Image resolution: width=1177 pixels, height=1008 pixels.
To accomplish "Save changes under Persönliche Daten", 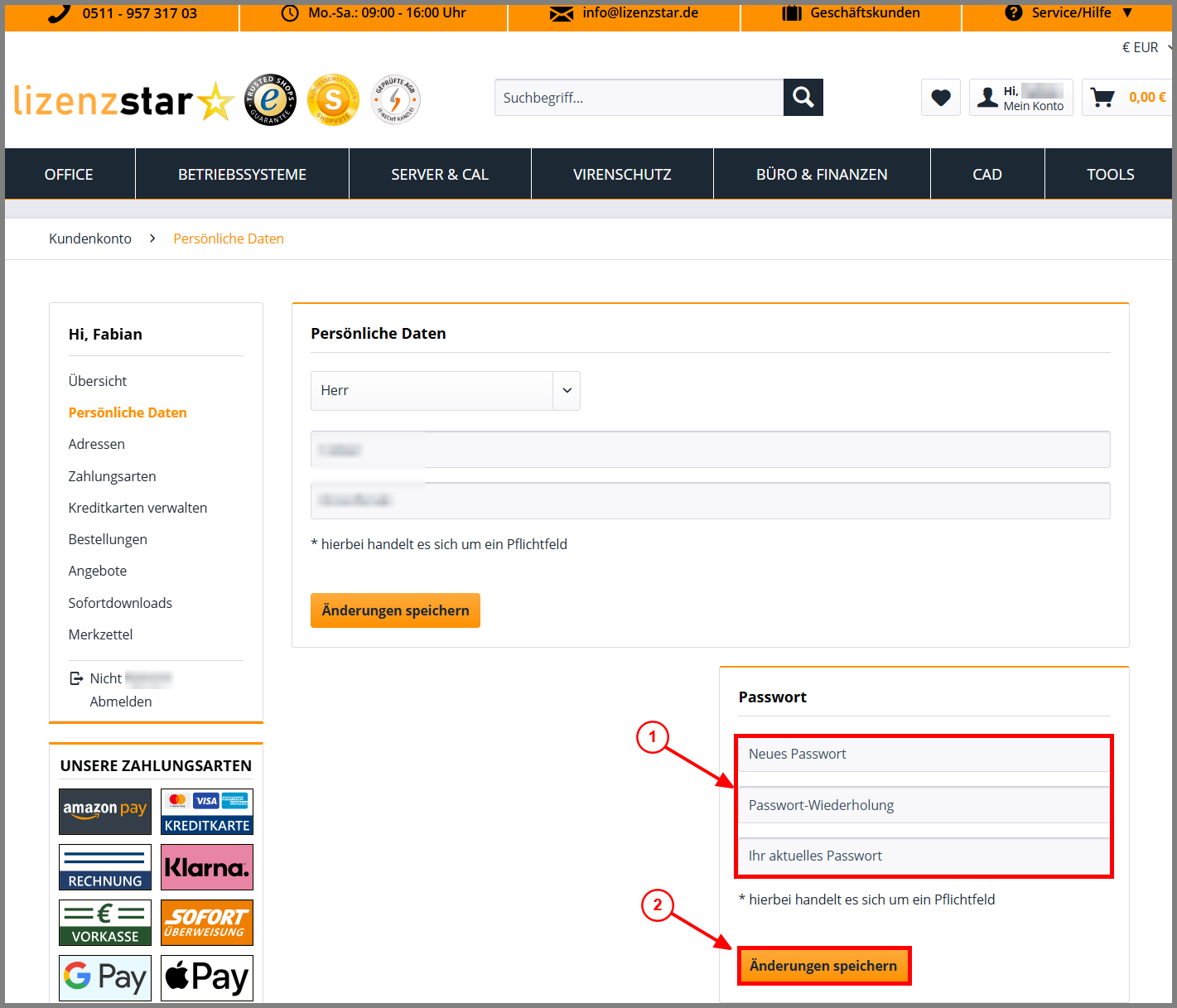I will pyautogui.click(x=395, y=610).
